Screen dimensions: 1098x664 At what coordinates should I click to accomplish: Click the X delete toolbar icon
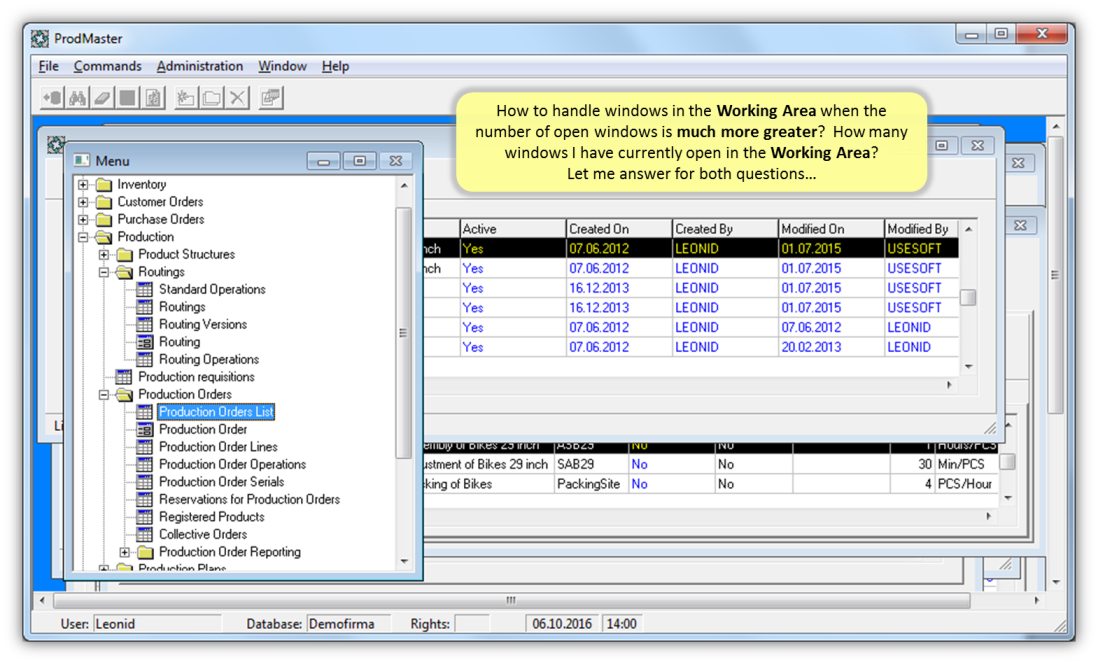[x=237, y=98]
